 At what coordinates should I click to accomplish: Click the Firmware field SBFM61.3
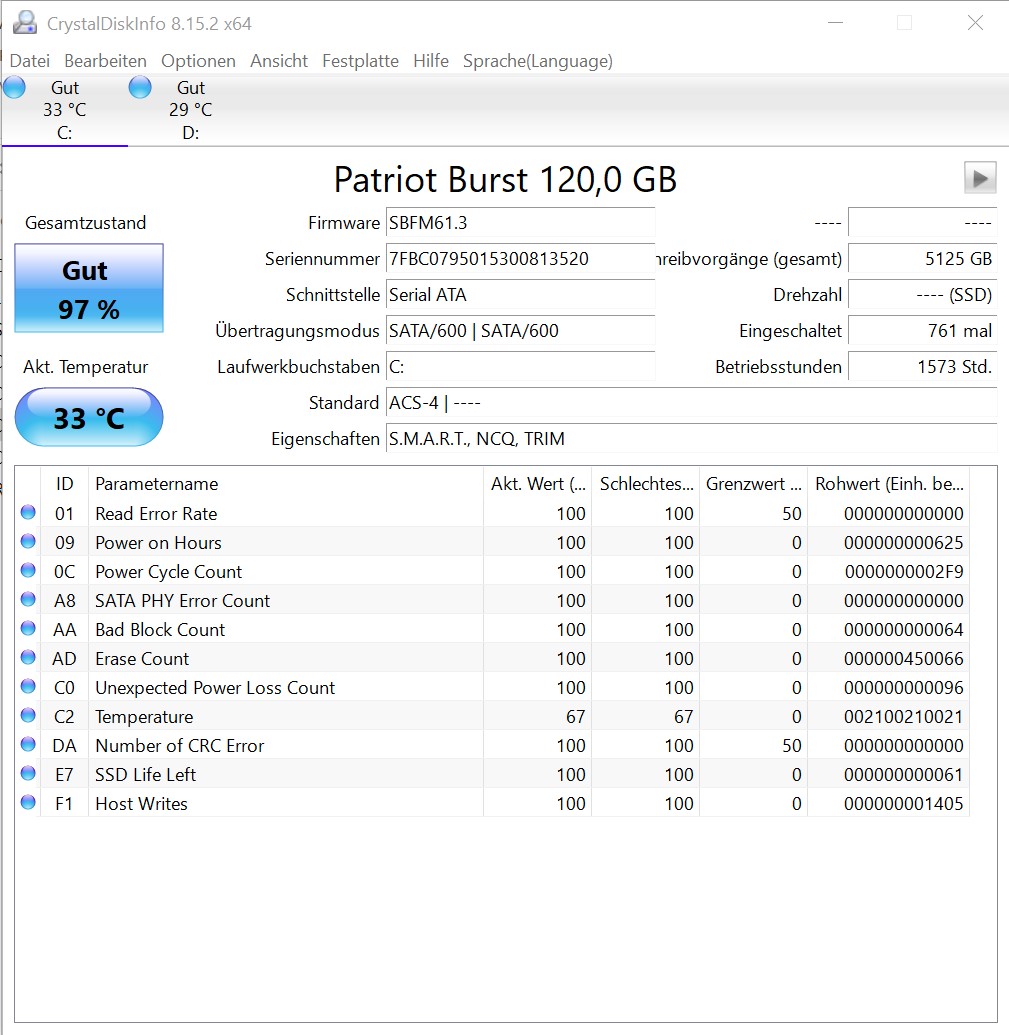[520, 223]
